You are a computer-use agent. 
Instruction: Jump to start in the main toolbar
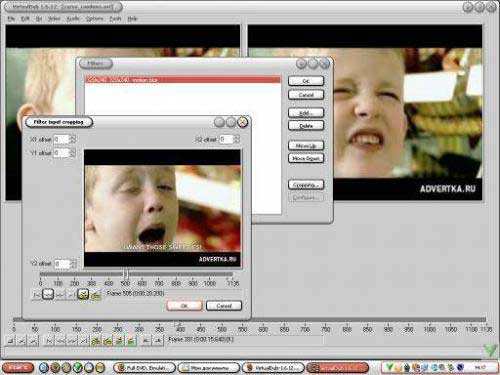click(49, 340)
